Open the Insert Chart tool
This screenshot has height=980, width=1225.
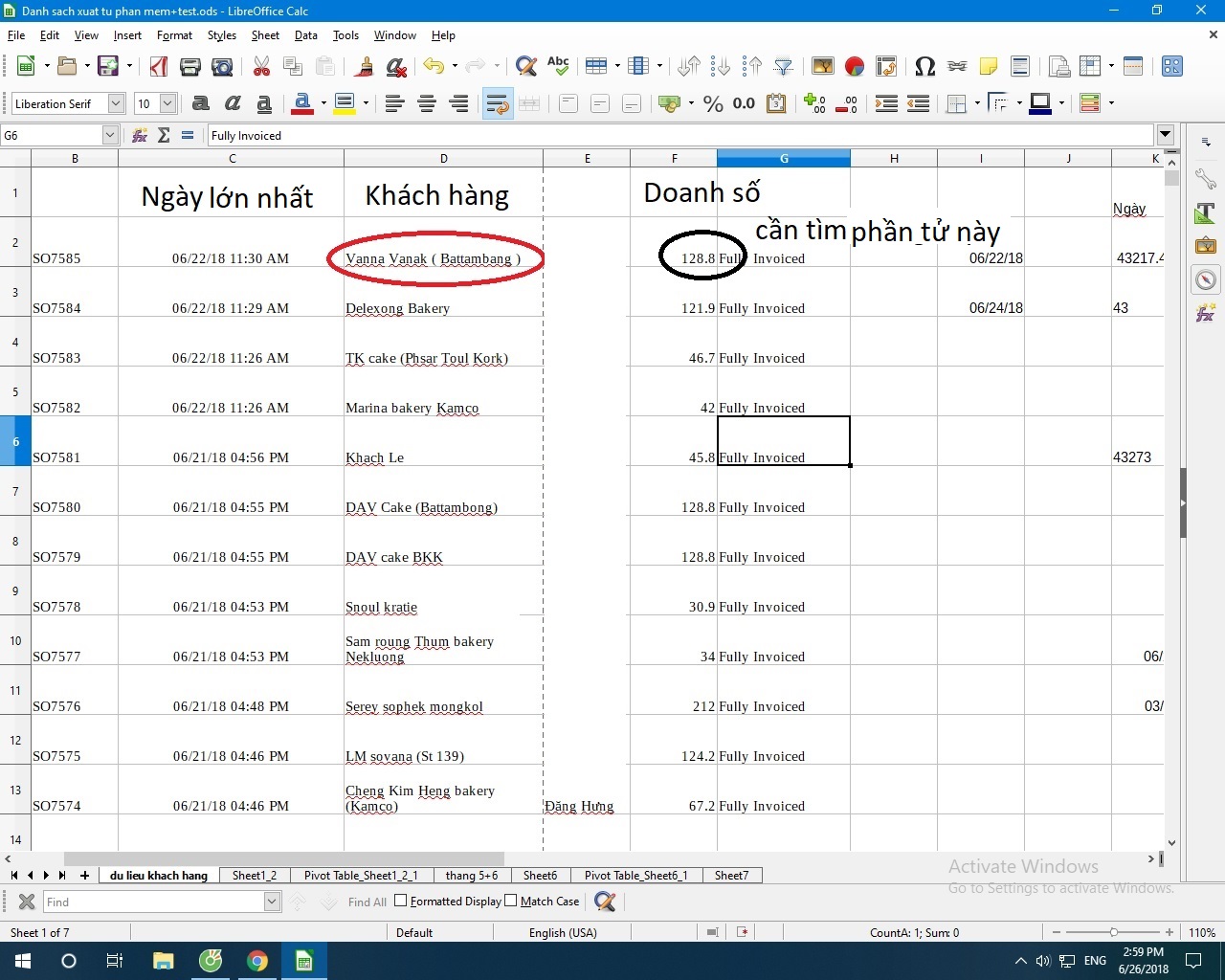(855, 66)
